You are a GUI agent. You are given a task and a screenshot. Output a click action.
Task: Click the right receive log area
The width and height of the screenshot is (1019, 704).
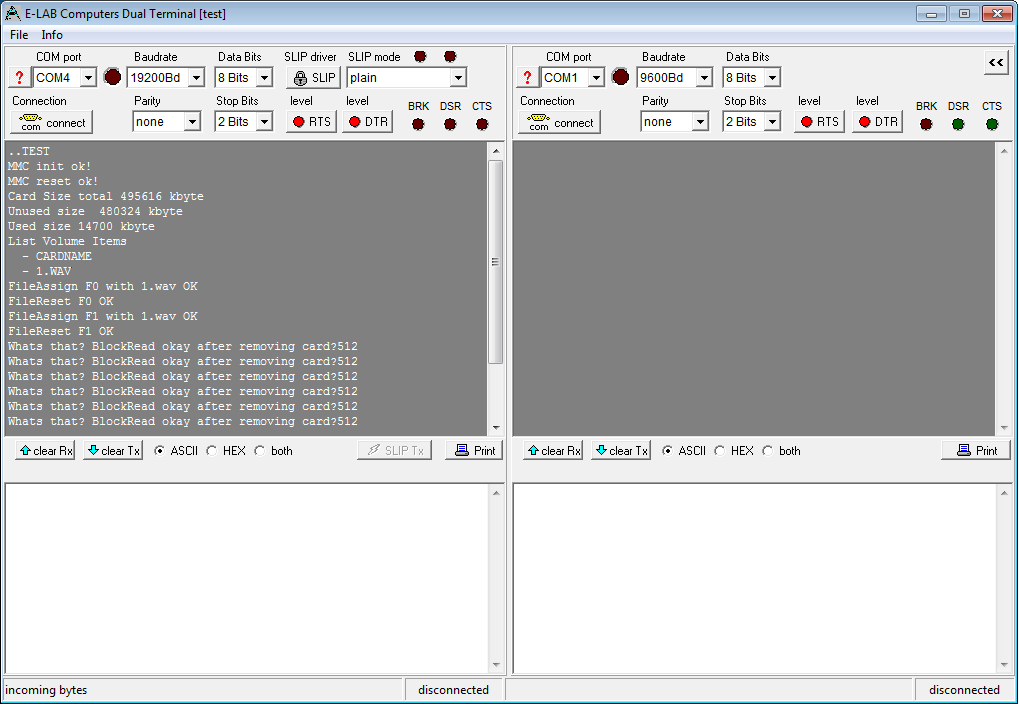754,289
